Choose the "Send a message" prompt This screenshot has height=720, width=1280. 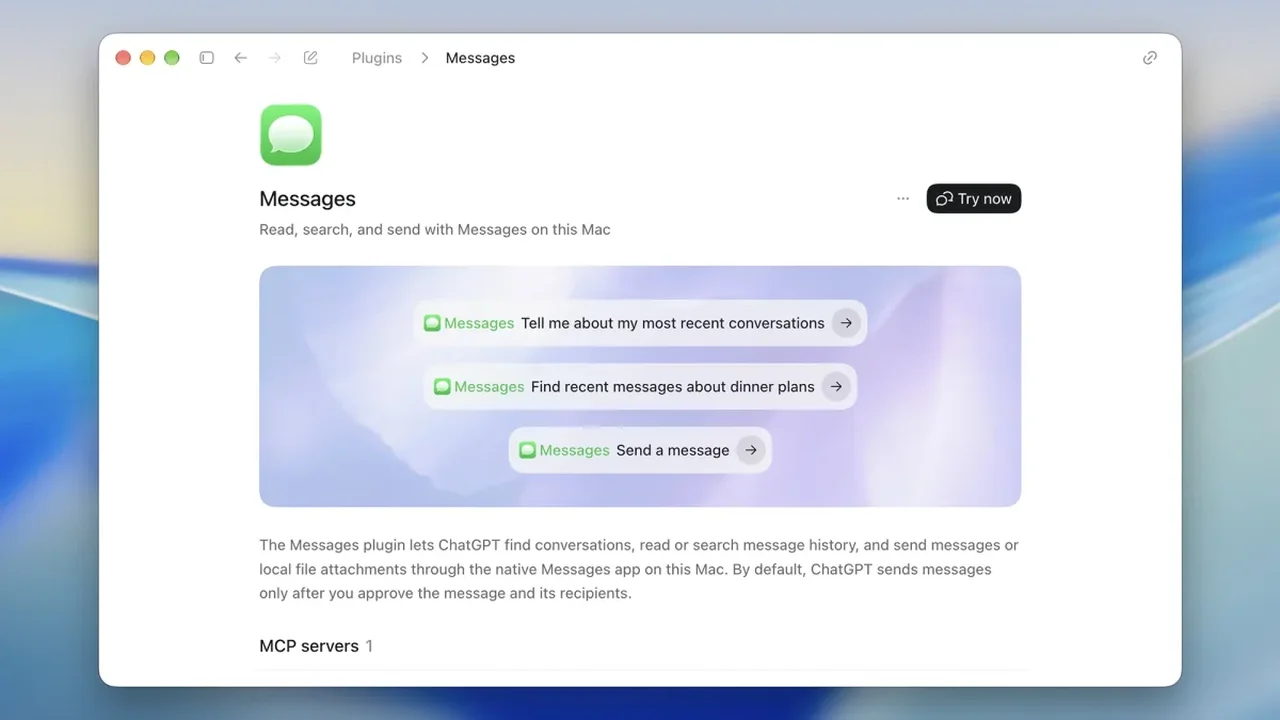(x=640, y=450)
